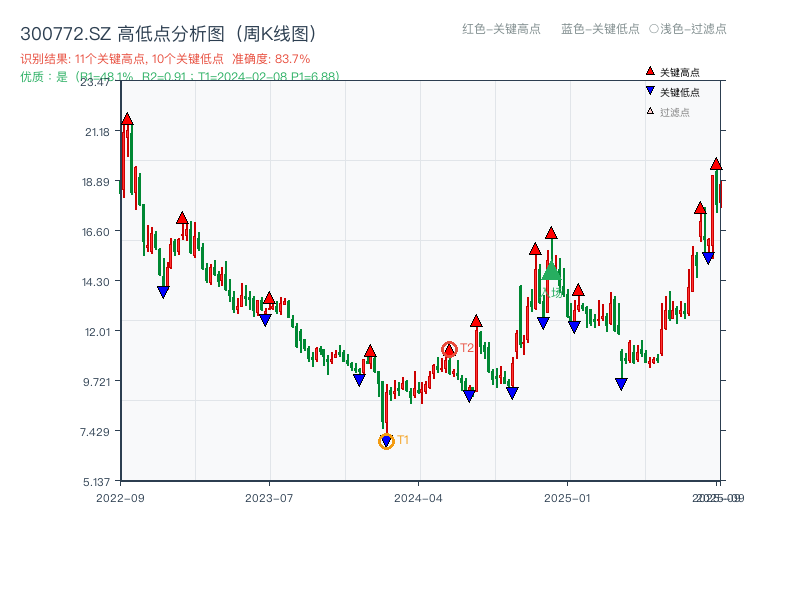Click a blue 关键低点 triangle near 2023-07
This screenshot has height=600, width=800.
point(265,318)
